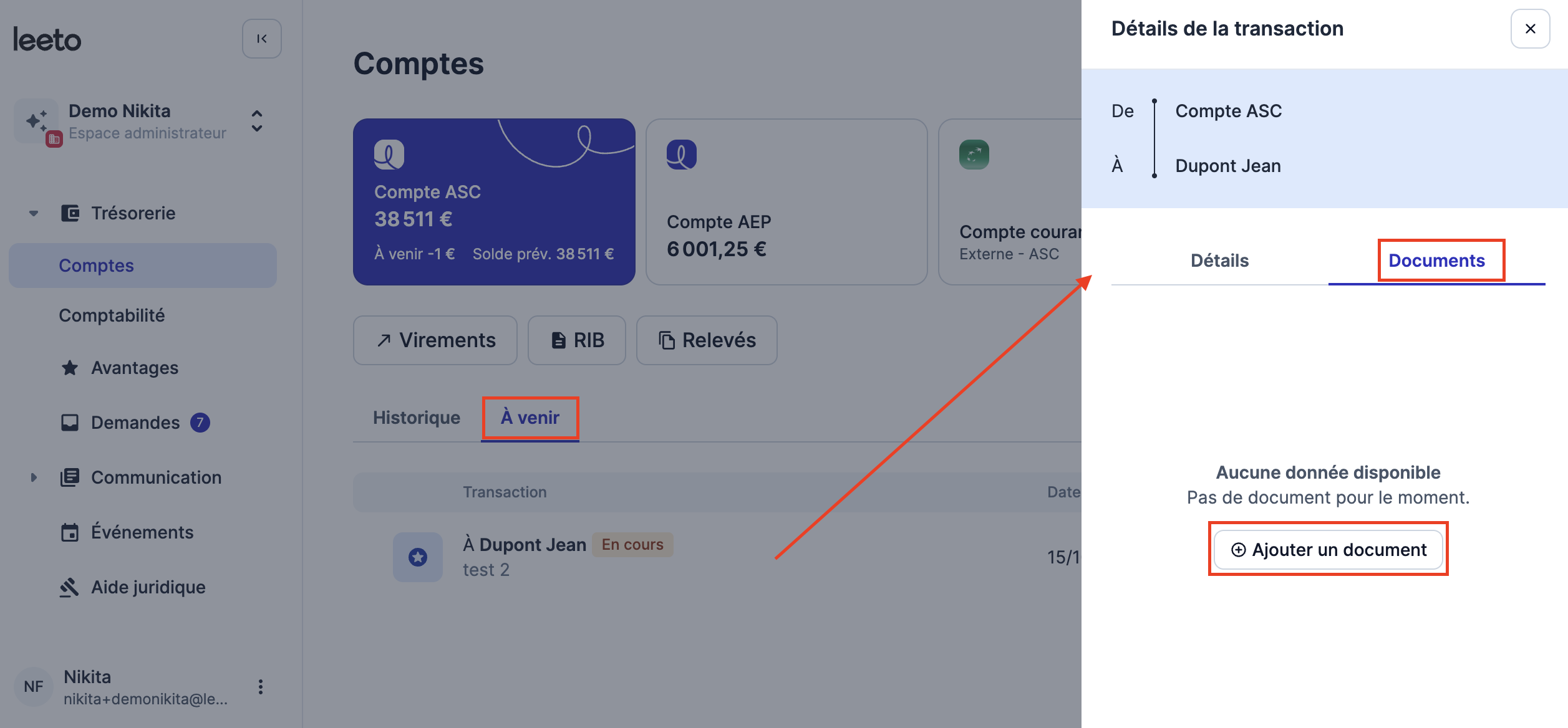Open the Nikita user options menu
The height and width of the screenshot is (728, 1568).
coord(261,687)
